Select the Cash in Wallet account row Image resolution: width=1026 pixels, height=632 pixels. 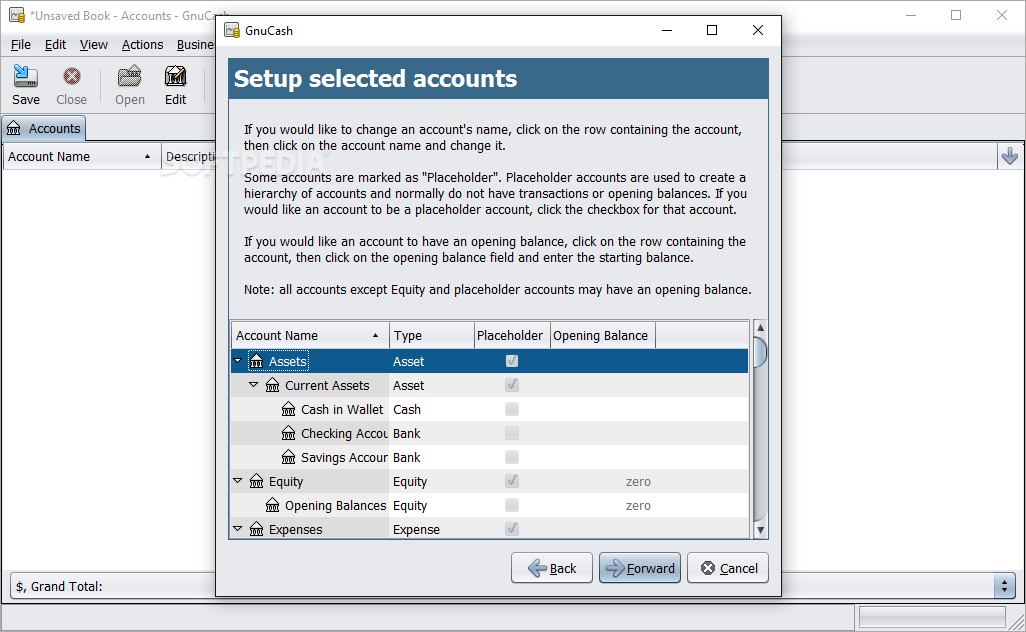489,410
